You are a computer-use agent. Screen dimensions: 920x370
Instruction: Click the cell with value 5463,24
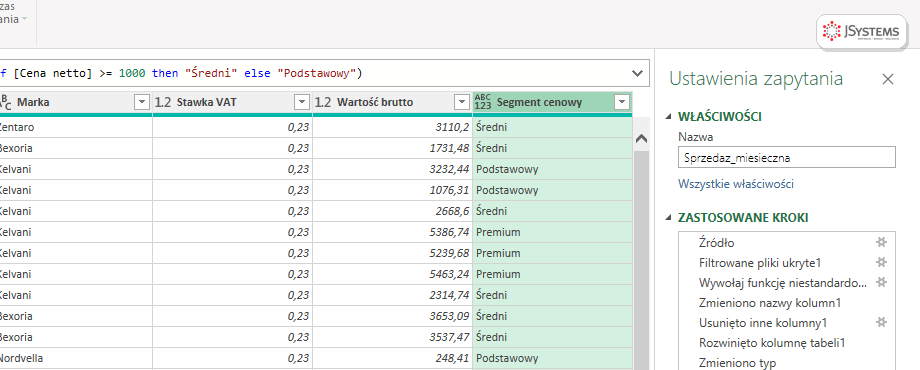pyautogui.click(x=393, y=274)
